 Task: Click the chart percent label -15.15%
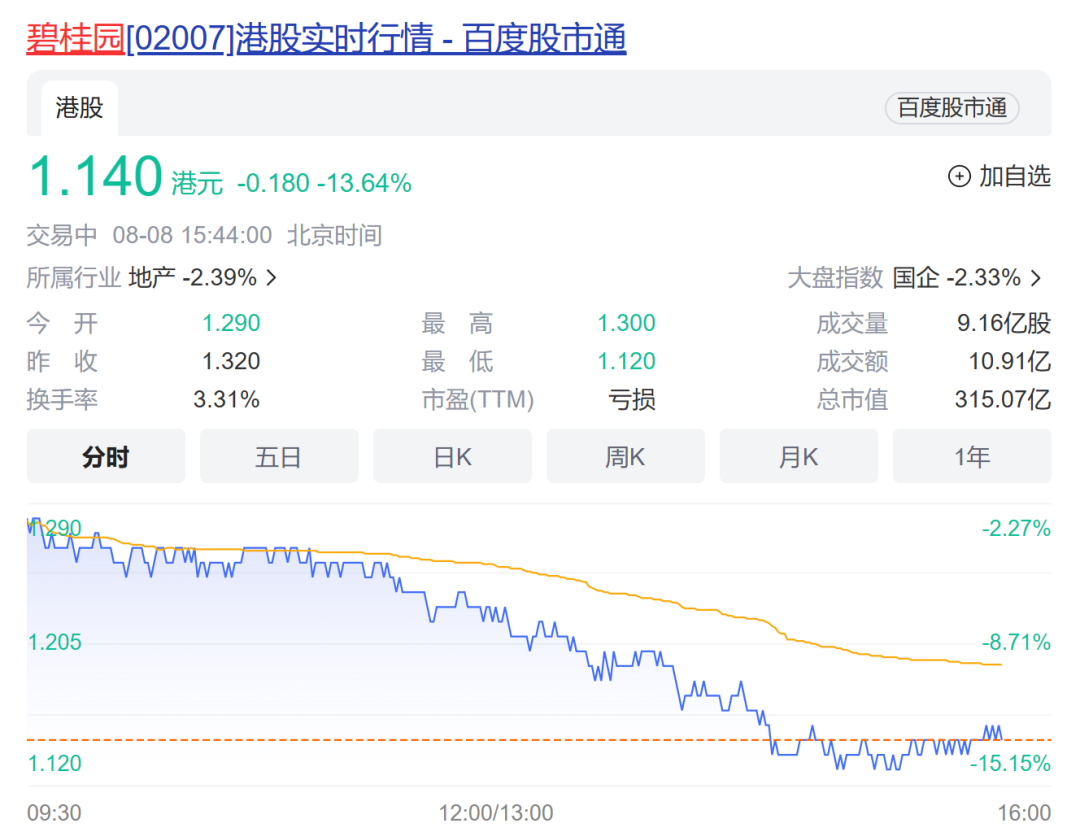click(1010, 763)
